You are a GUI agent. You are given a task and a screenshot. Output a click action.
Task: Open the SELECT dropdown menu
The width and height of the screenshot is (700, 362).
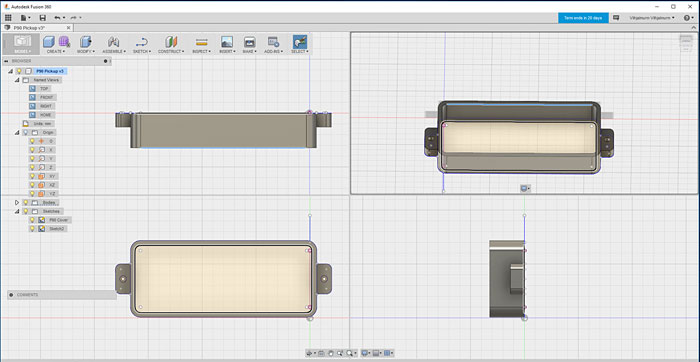tap(300, 51)
